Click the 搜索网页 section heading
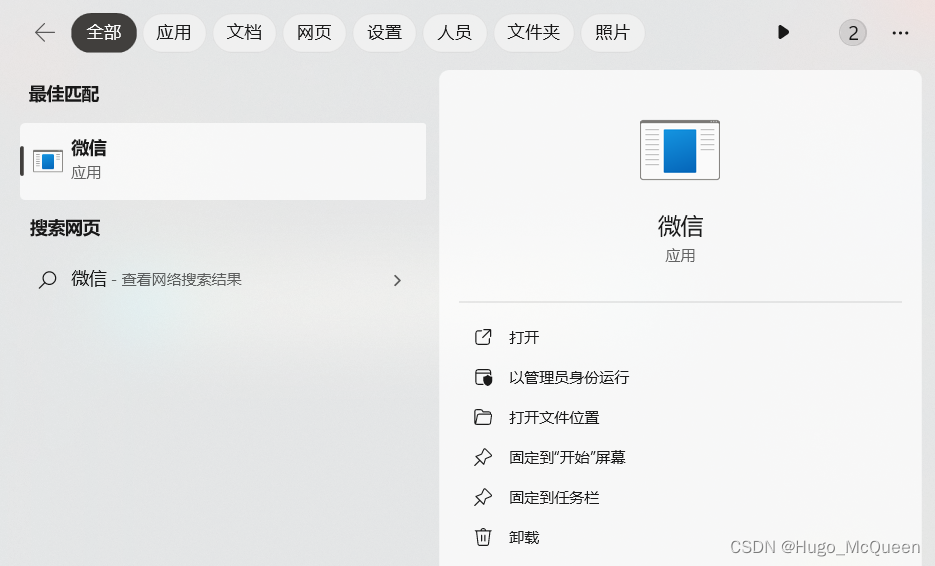This screenshot has width=935, height=566. [65, 228]
